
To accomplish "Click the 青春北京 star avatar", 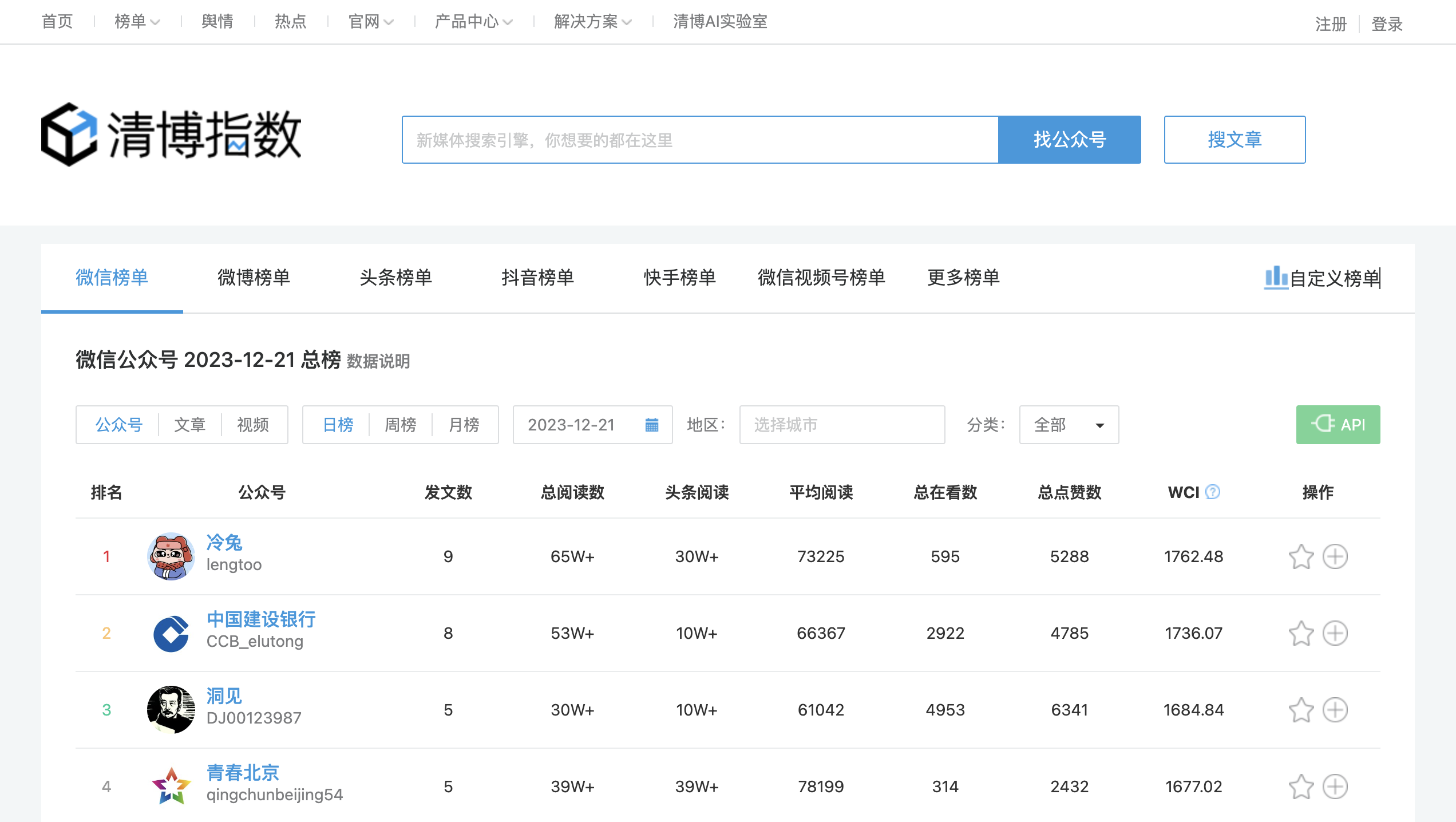I will click(x=171, y=787).
